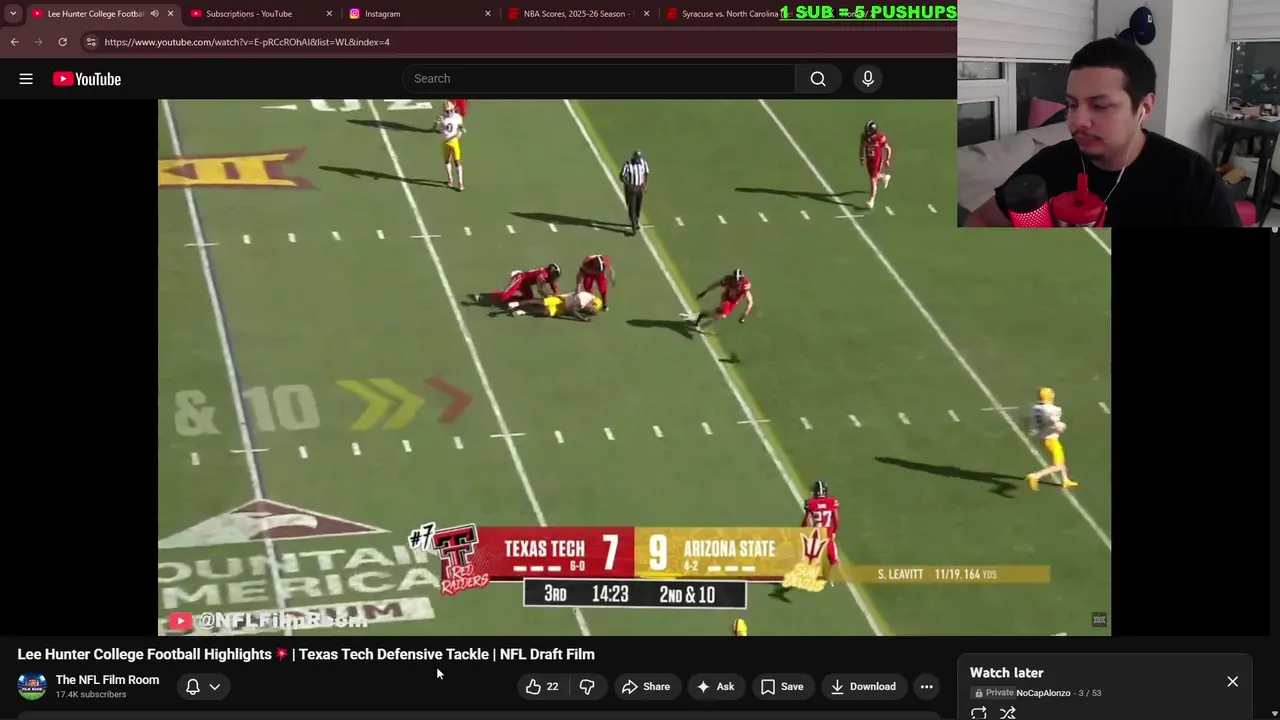
Task: Open The NFL Film Room channel avatar
Action: 32,687
